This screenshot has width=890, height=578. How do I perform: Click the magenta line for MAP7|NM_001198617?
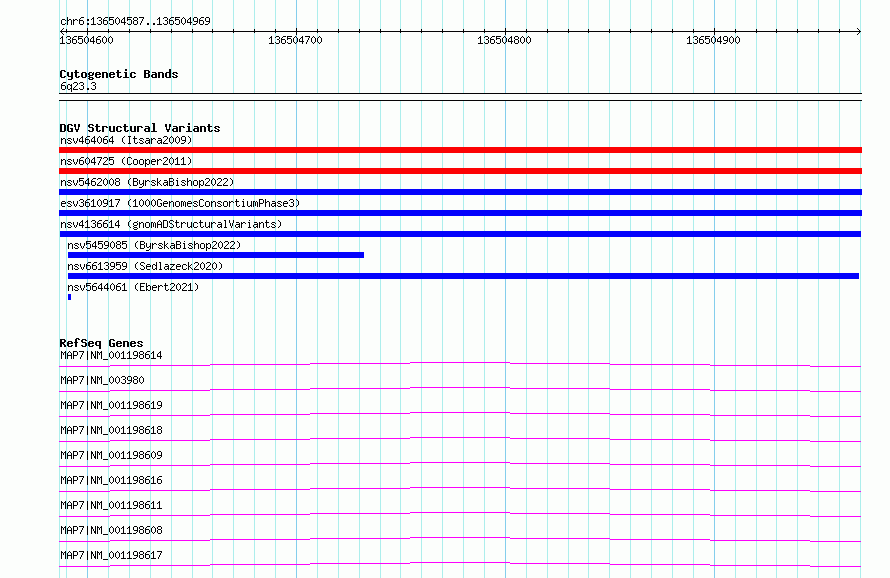tap(460, 564)
